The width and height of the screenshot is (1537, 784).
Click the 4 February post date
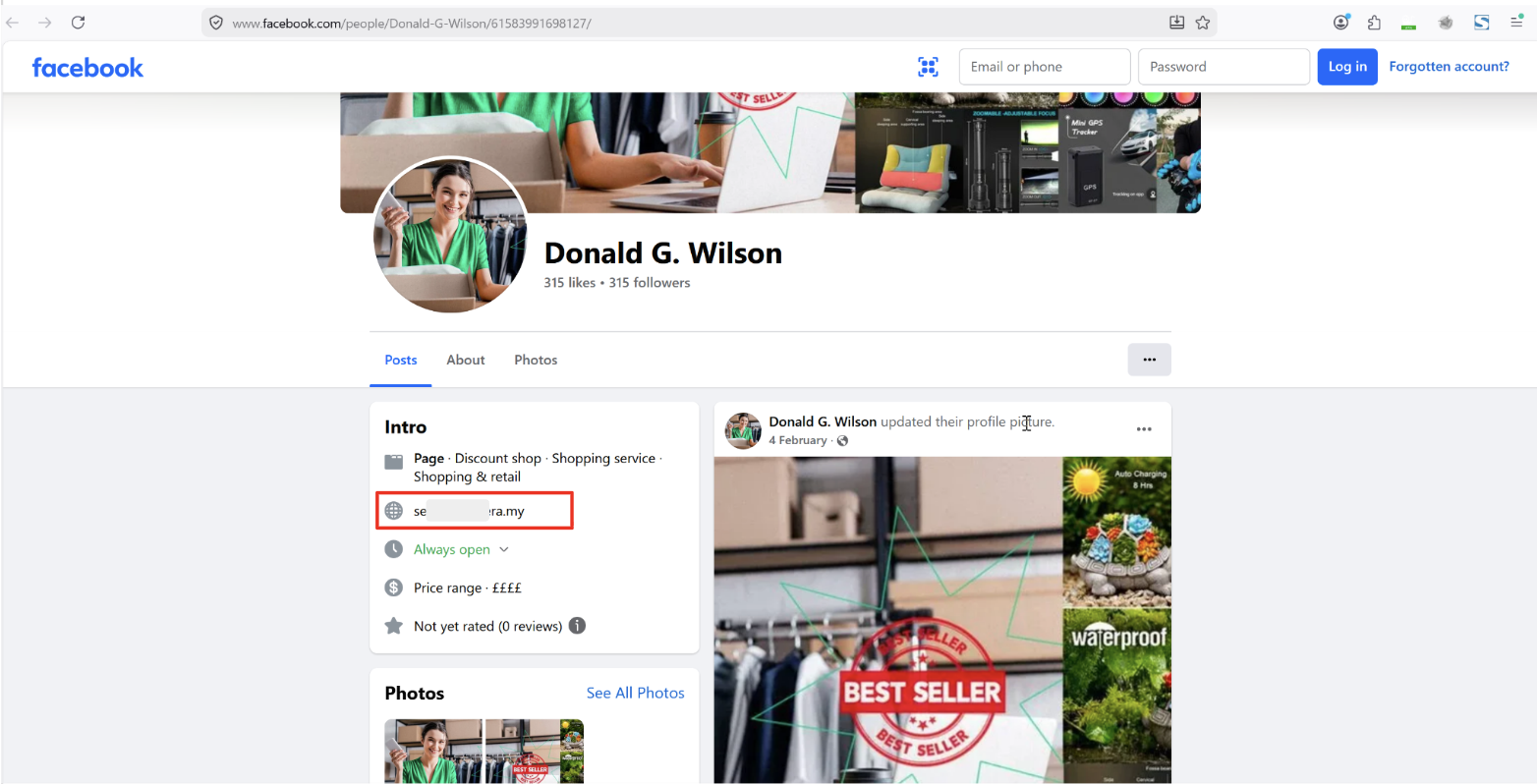[x=798, y=440]
